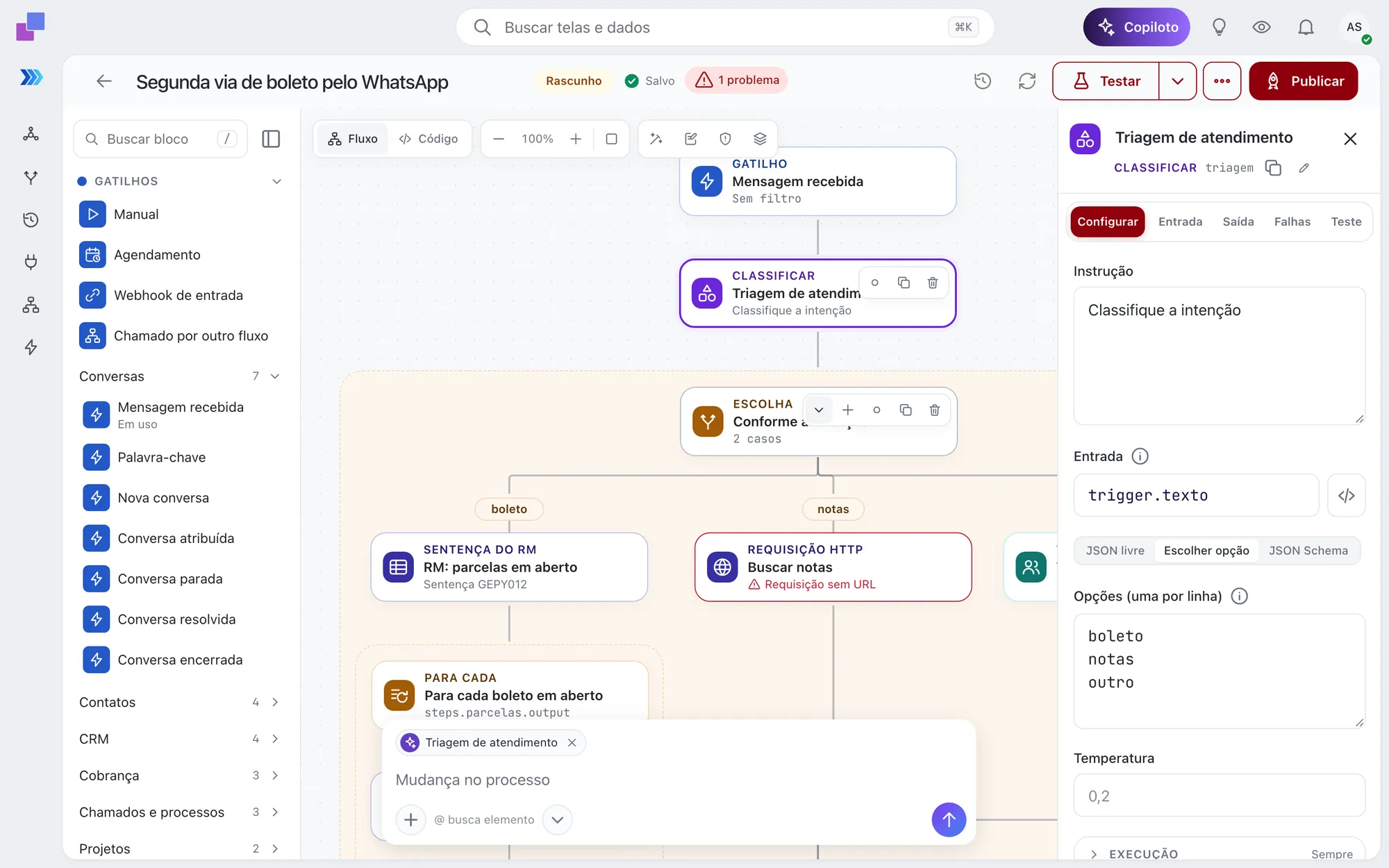Toggle the block sidebar panel icon
Viewport: 1389px width, 868px height.
[271, 139]
